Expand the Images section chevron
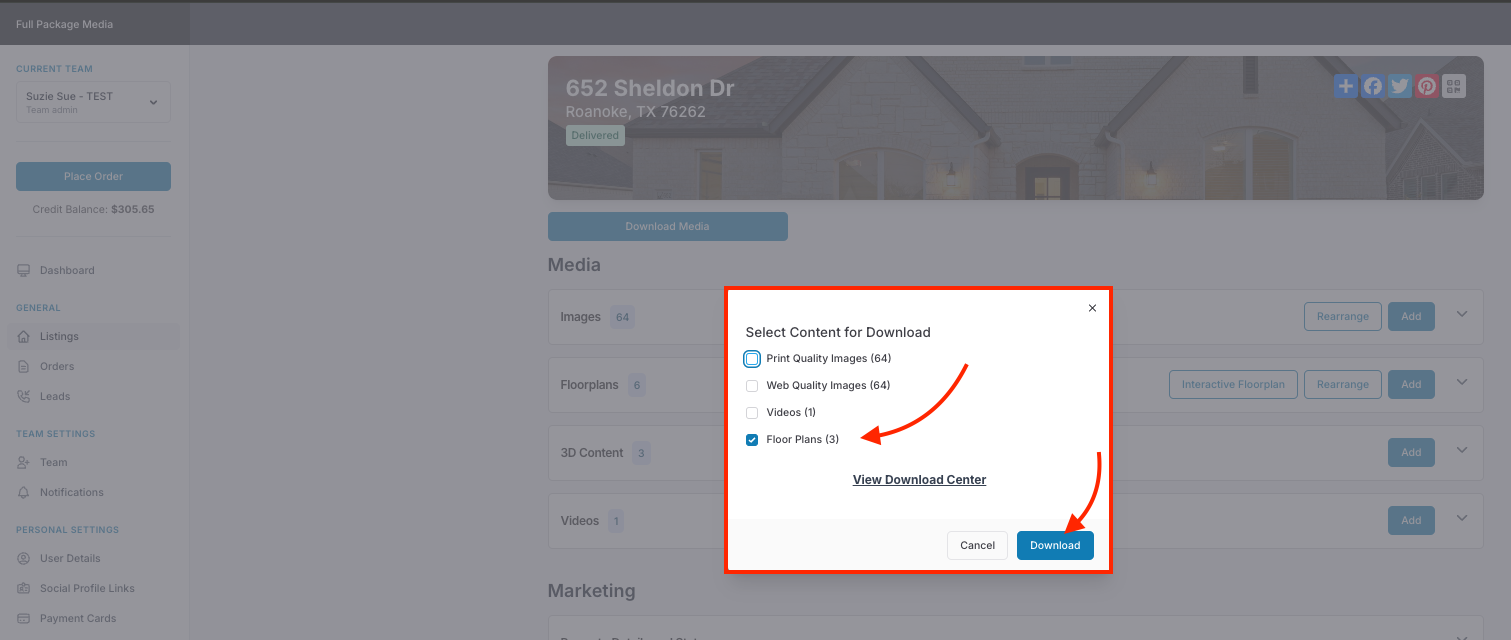 click(1462, 314)
